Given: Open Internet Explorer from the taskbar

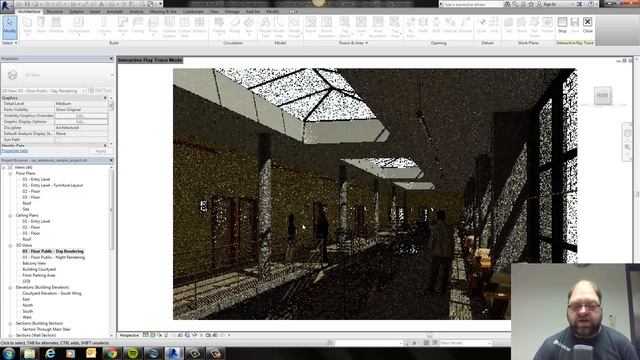Looking at the screenshot, I should coord(50,353).
